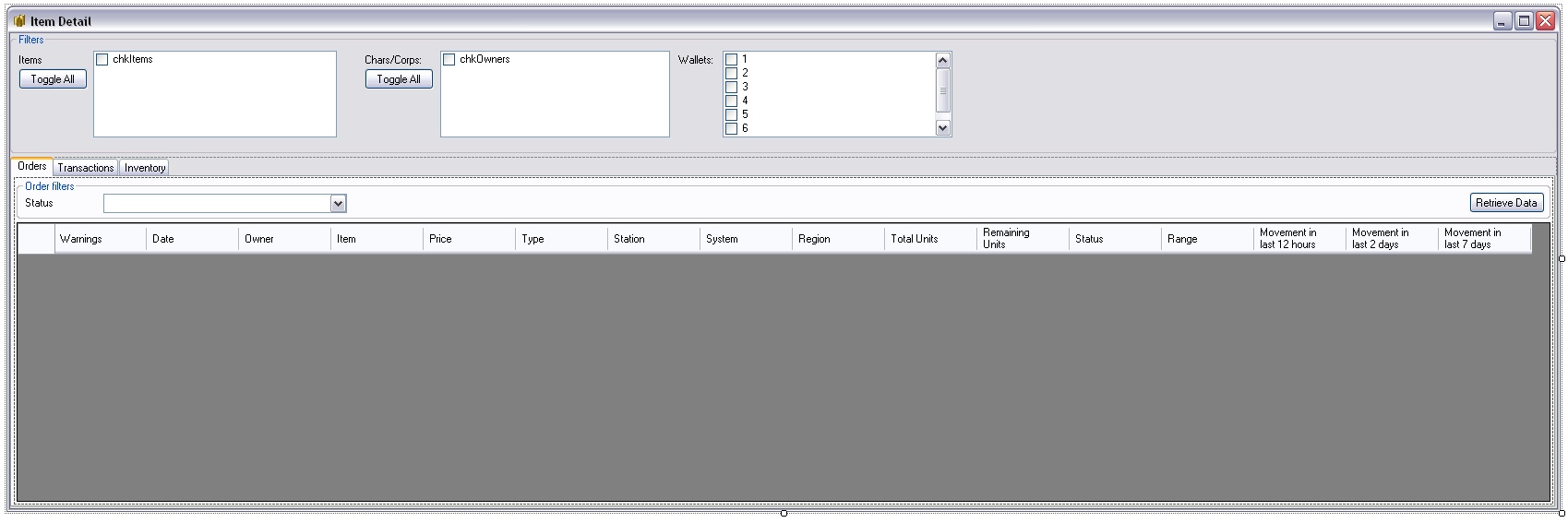Check wallet 6 checkbox

[732, 128]
